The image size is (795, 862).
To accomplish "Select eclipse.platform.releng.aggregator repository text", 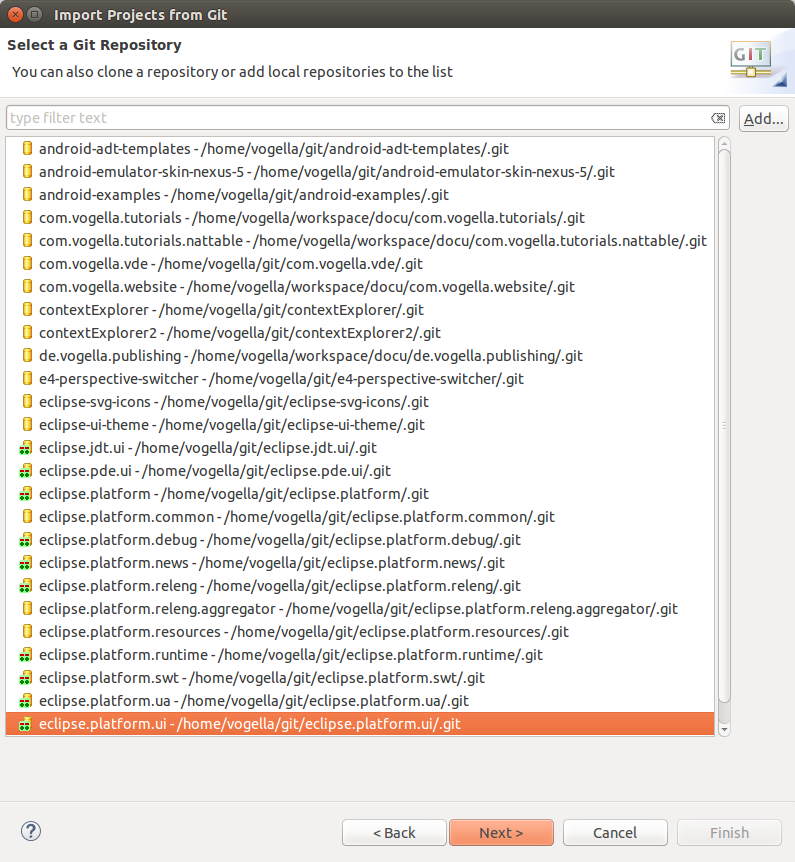I will coord(358,610).
